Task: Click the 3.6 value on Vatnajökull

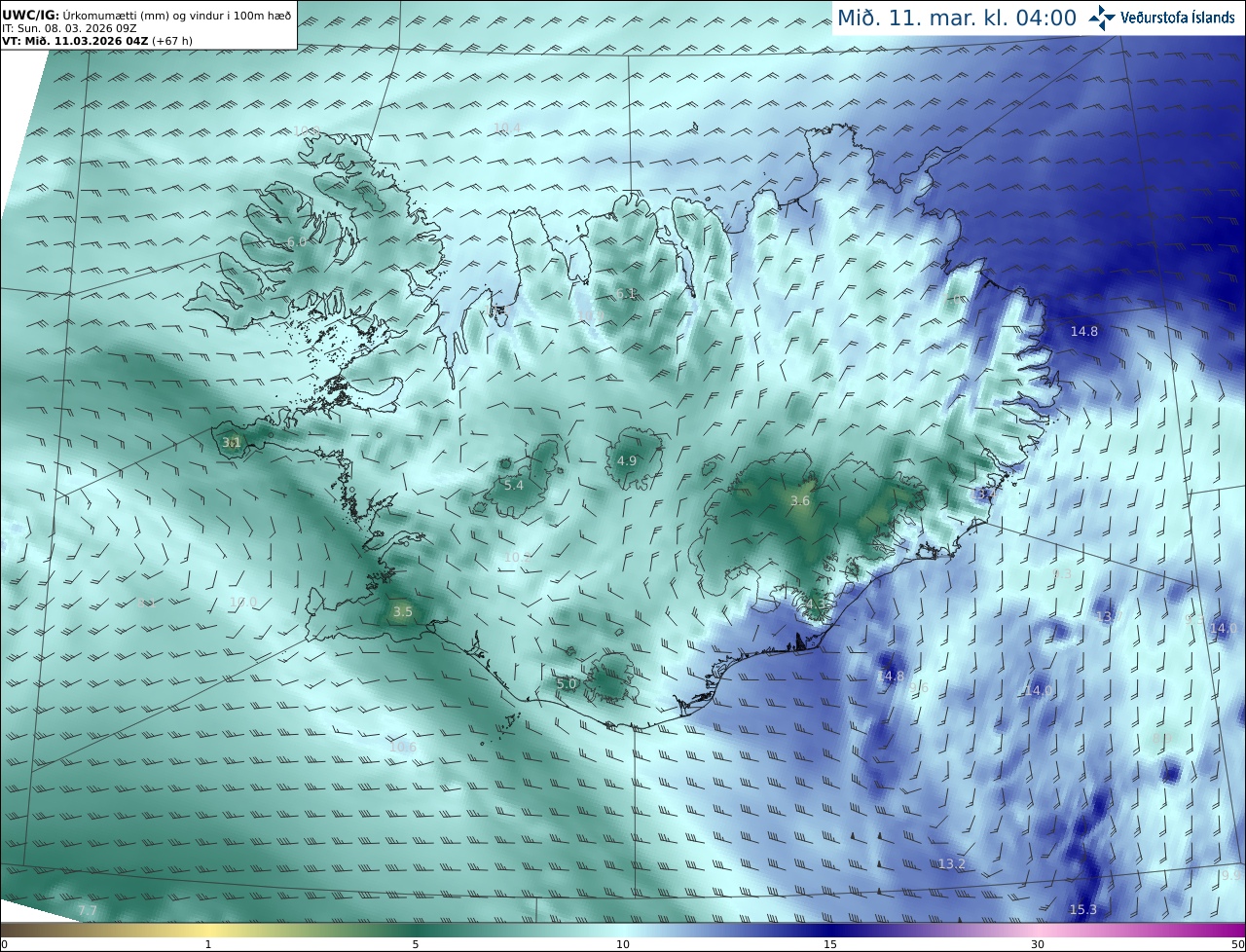Action: coord(800,500)
